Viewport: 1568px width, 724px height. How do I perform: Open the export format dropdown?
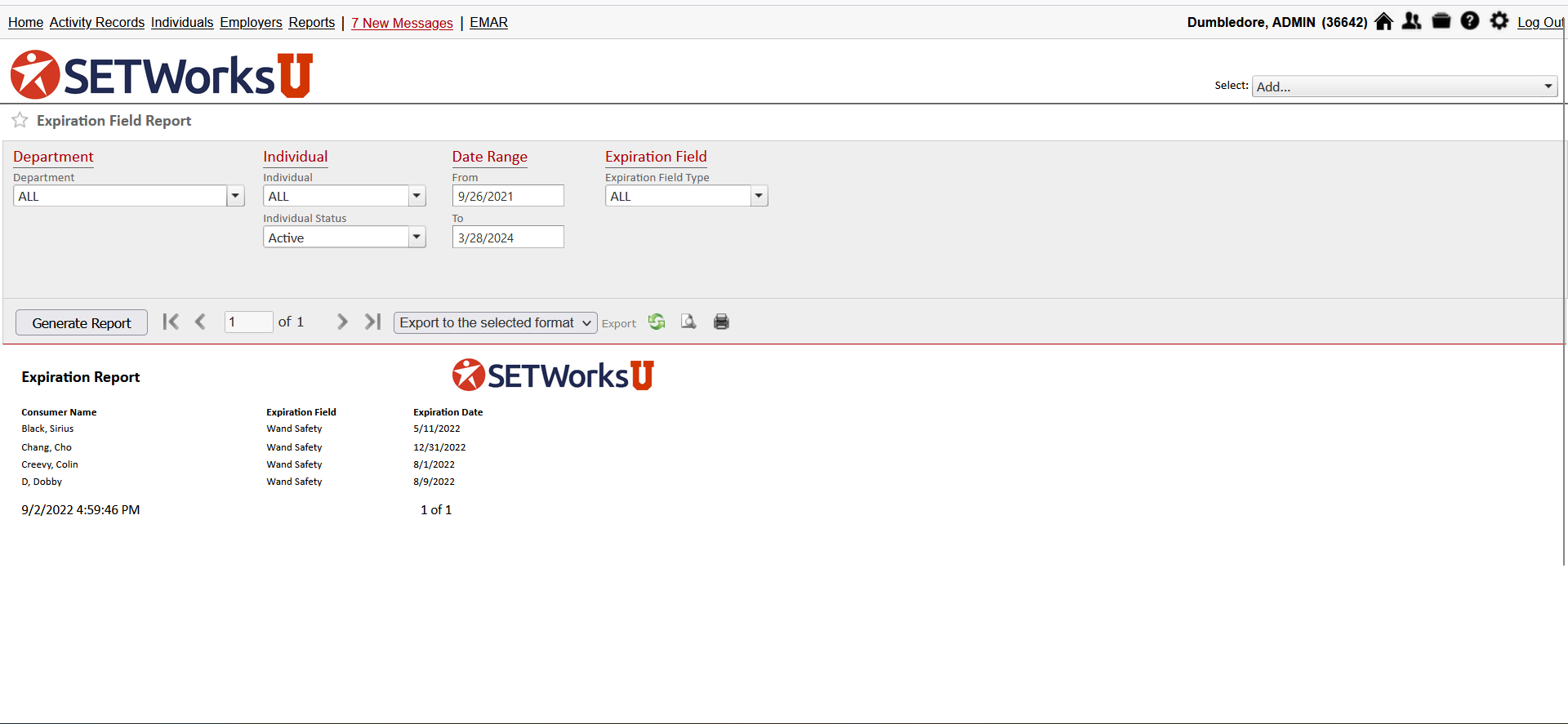tap(496, 322)
